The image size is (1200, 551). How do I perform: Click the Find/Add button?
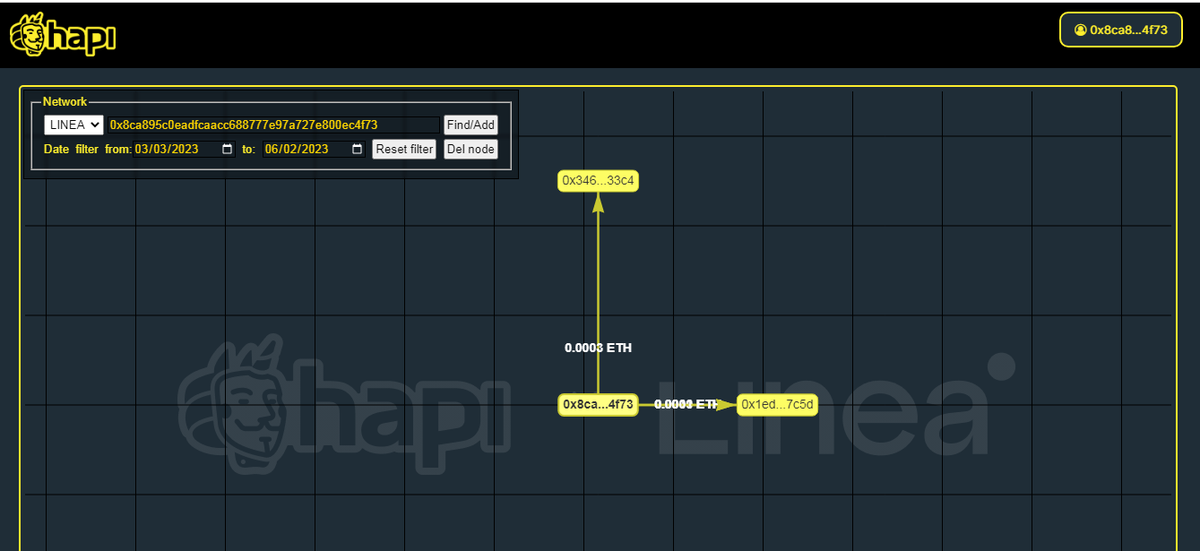tap(471, 125)
